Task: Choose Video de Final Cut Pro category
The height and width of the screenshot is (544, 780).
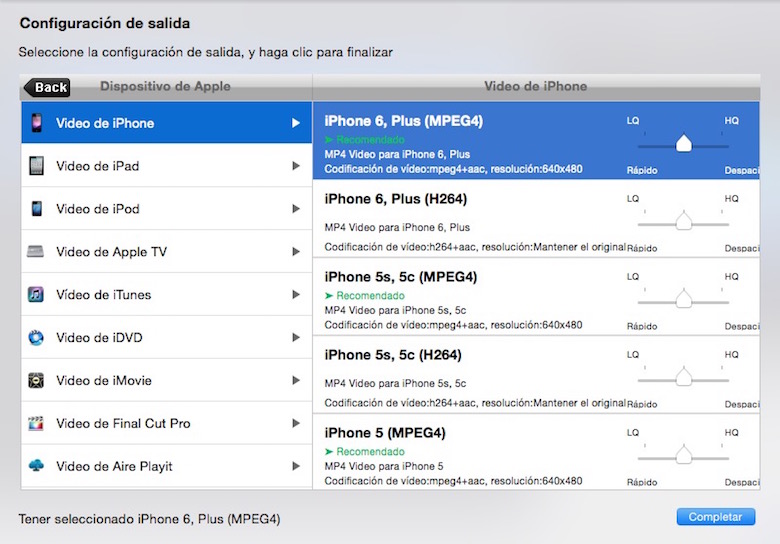Action: tap(167, 423)
